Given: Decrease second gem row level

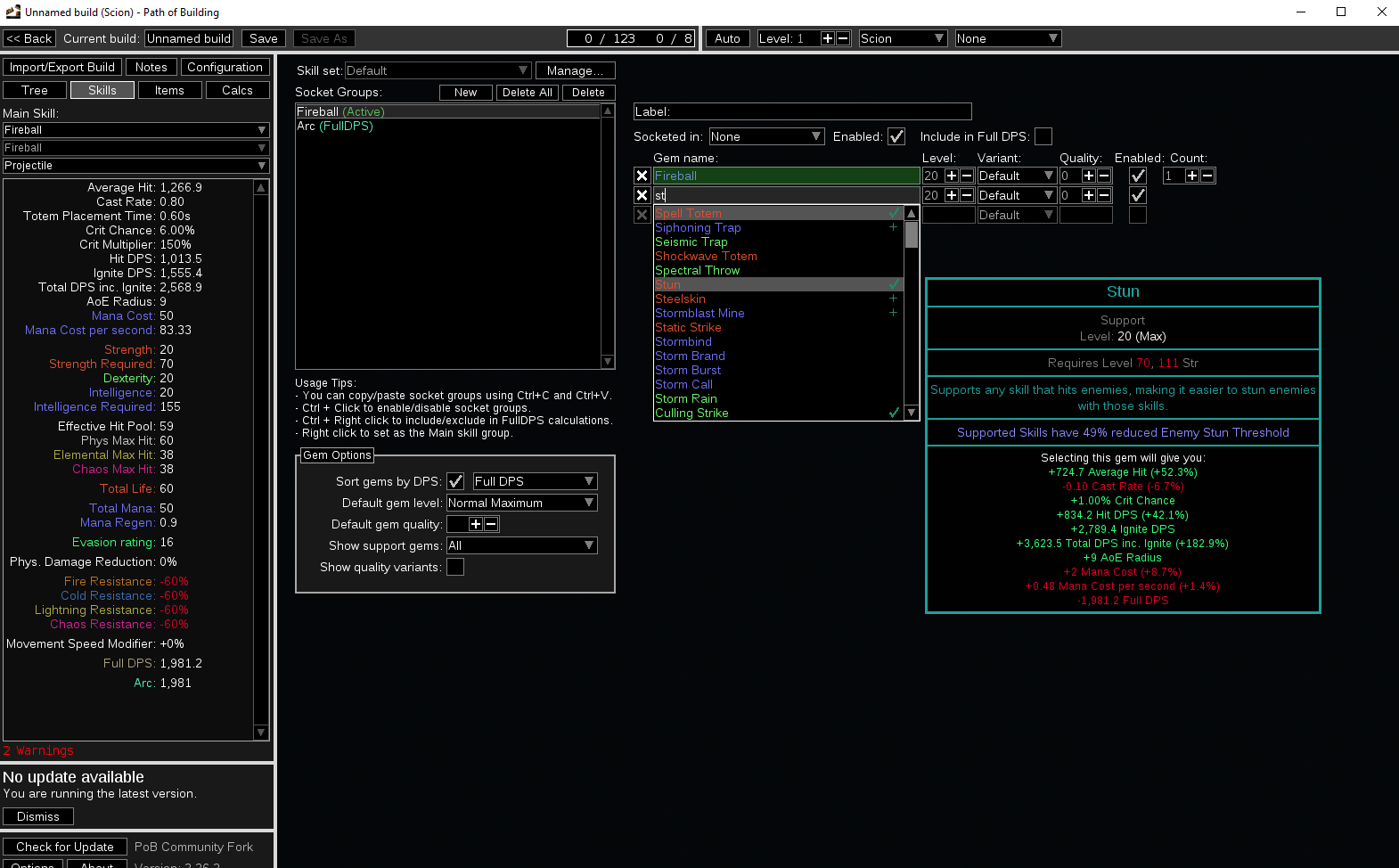Looking at the screenshot, I should 967,195.
